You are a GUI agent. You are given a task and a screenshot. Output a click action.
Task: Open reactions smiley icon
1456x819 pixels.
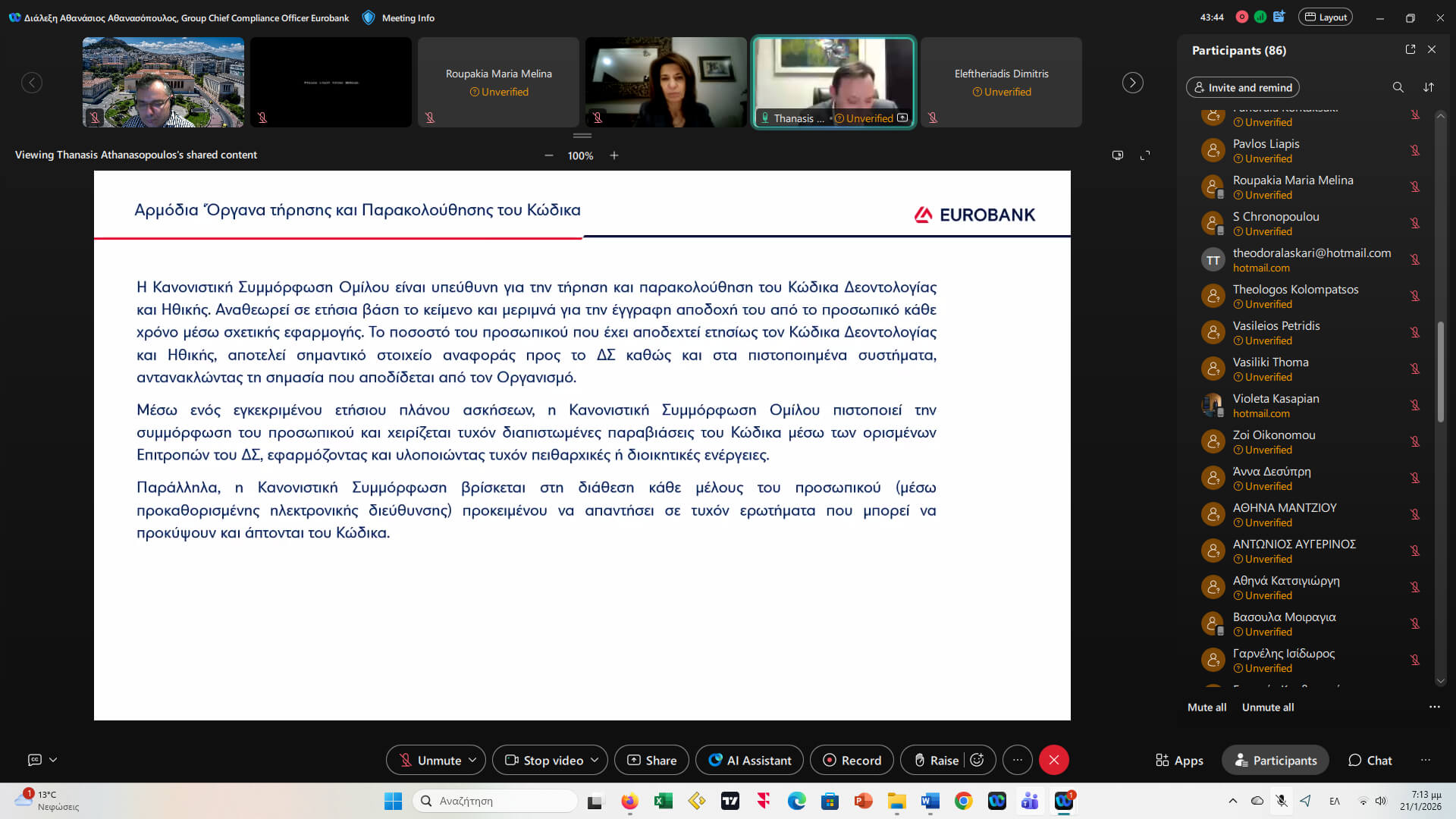click(x=977, y=760)
